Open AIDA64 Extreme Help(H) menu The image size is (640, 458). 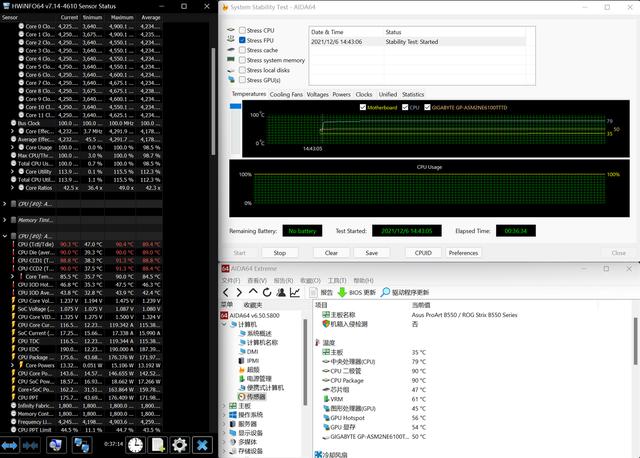click(x=363, y=280)
